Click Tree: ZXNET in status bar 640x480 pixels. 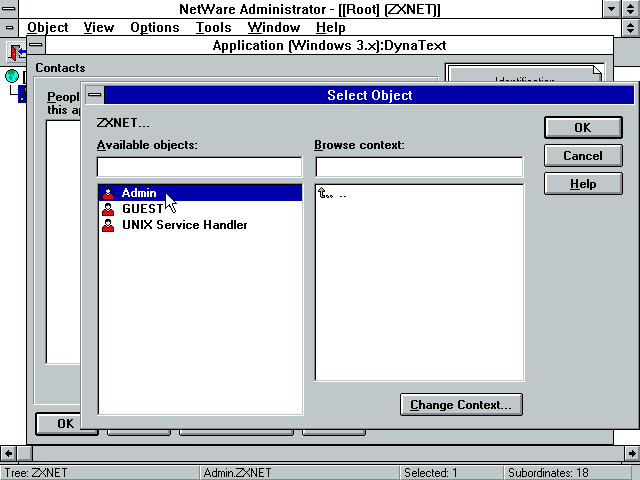pyautogui.click(x=36, y=473)
